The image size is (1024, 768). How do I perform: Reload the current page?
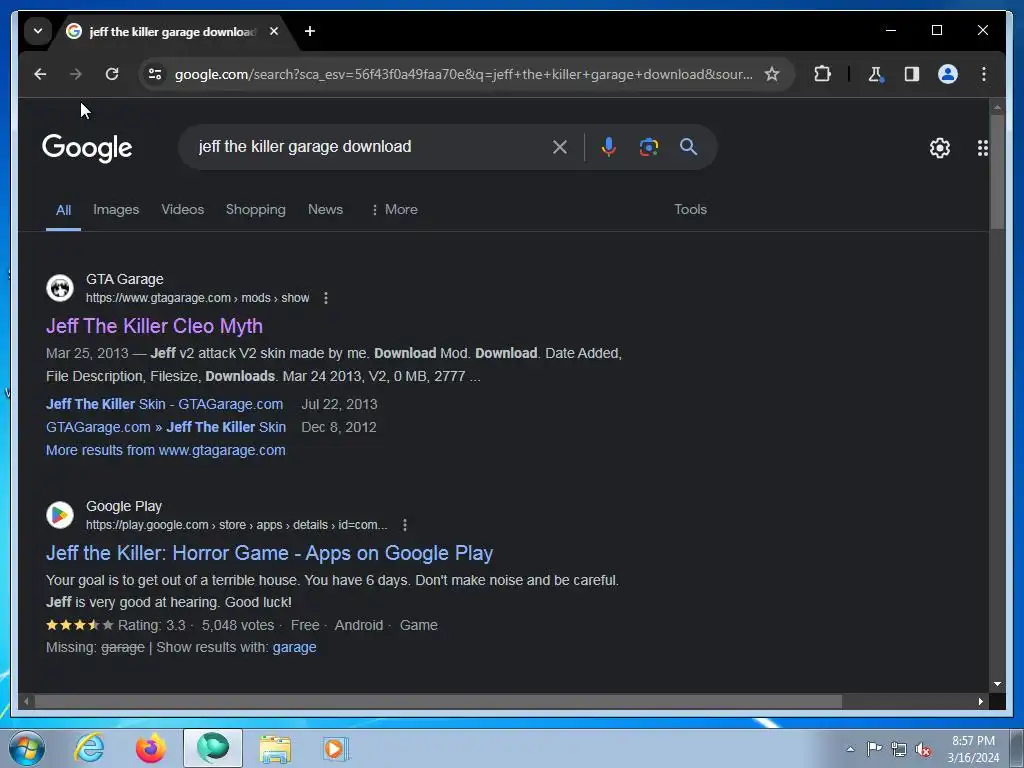pos(112,74)
